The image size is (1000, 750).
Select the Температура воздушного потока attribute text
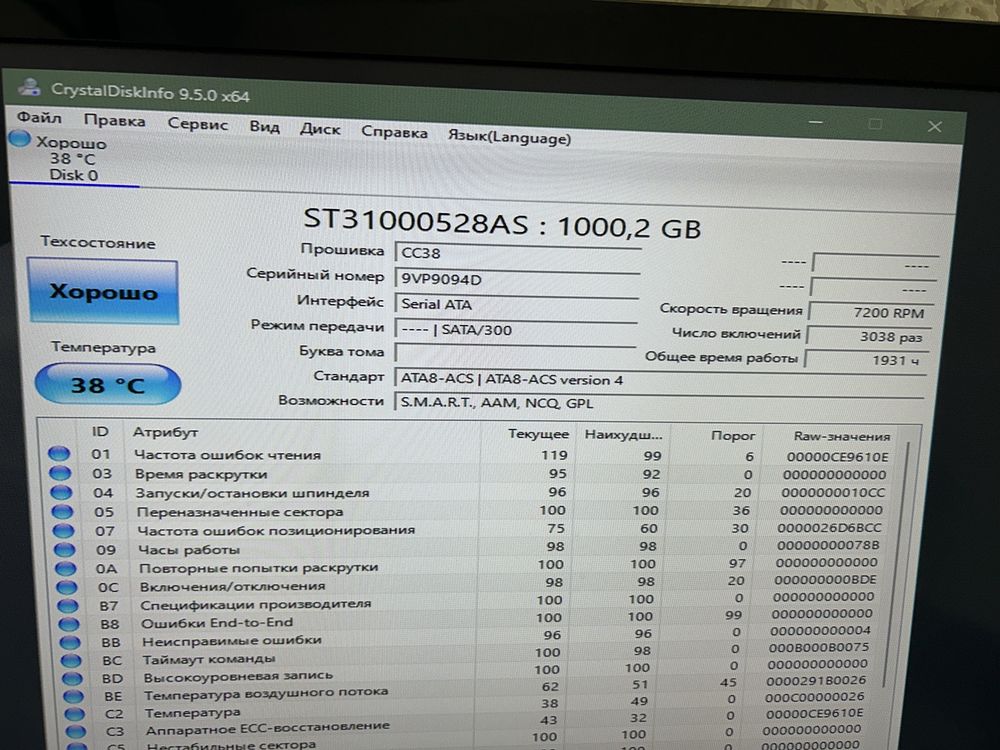(x=266, y=694)
